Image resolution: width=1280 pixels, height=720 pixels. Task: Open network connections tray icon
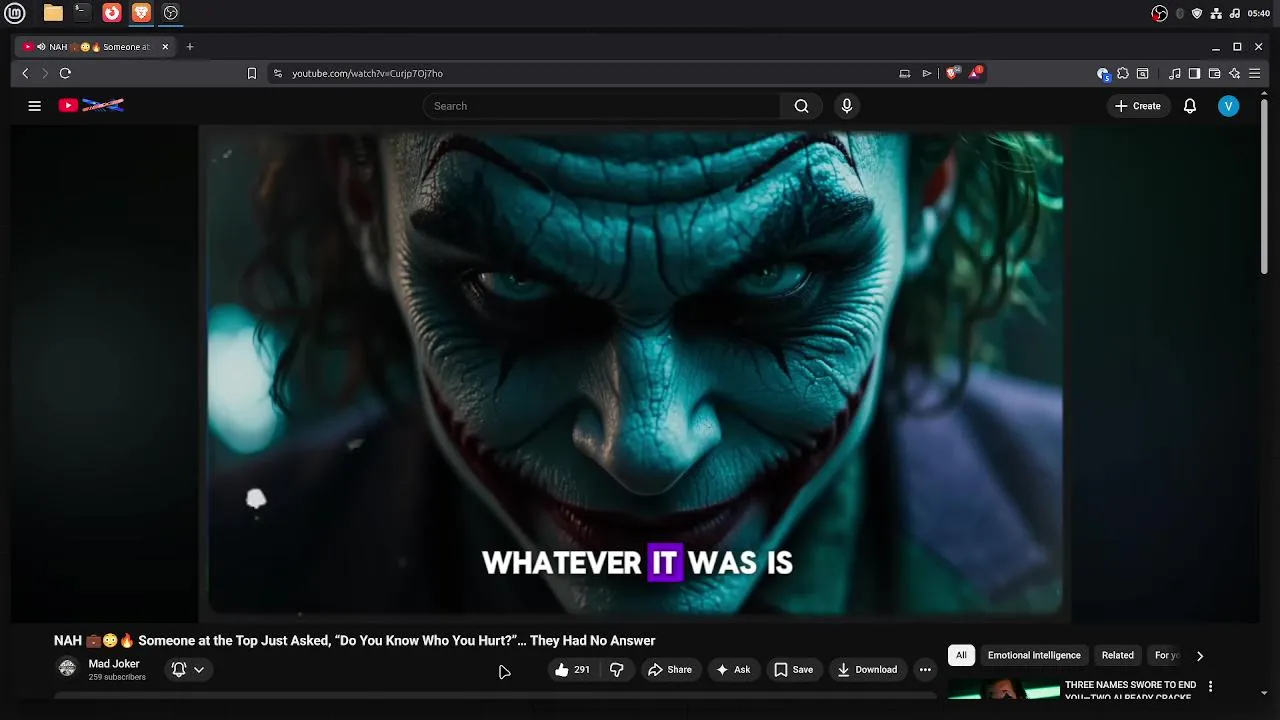tap(1216, 13)
